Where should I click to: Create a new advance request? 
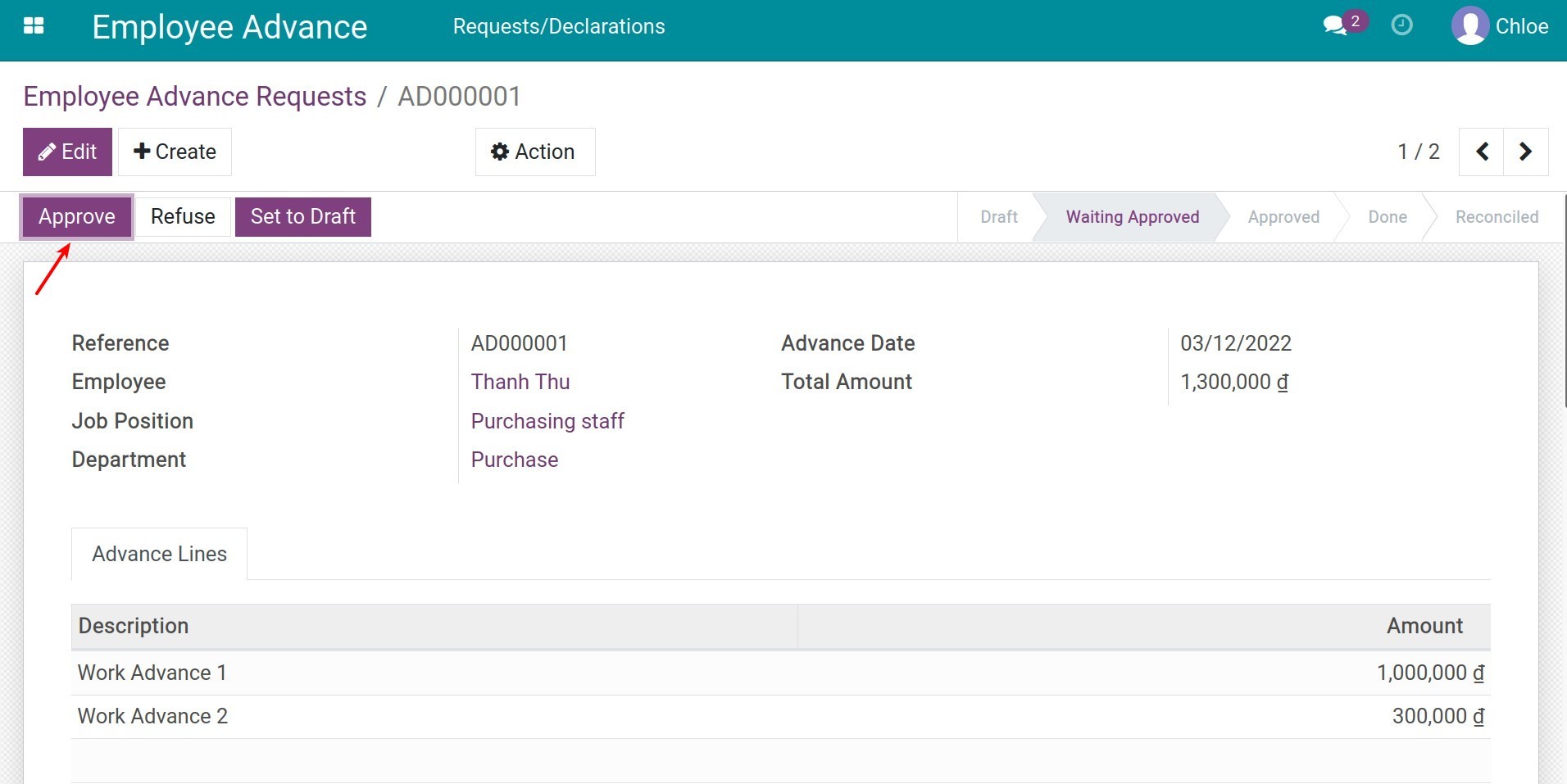(175, 152)
